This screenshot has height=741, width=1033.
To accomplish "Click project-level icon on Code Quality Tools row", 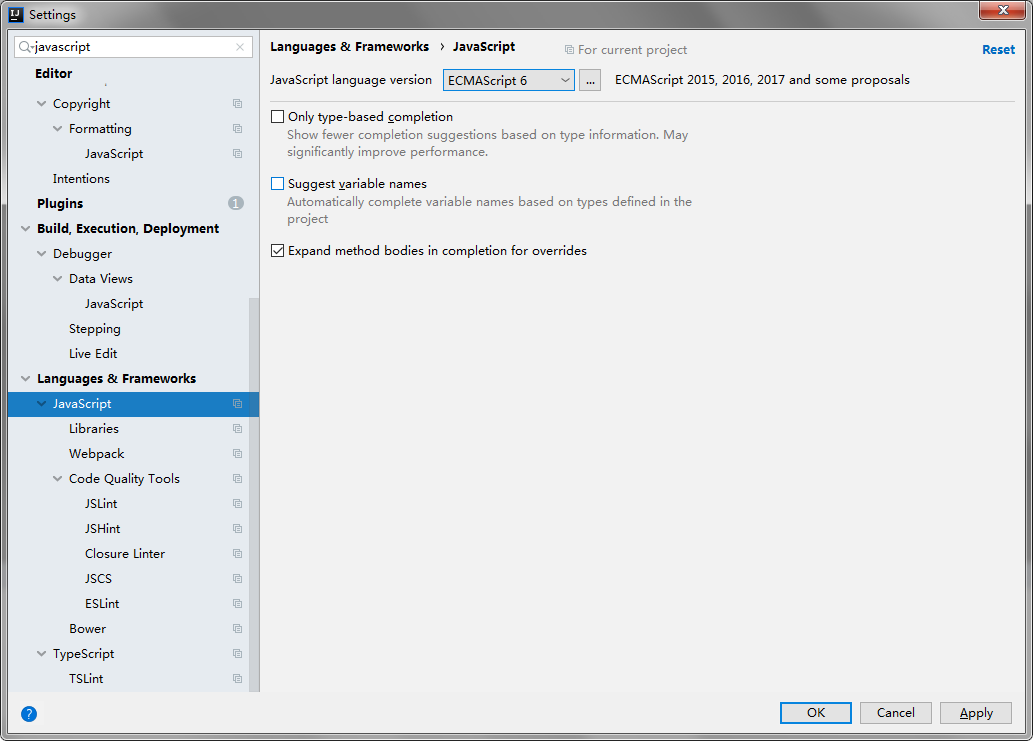I will click(237, 479).
